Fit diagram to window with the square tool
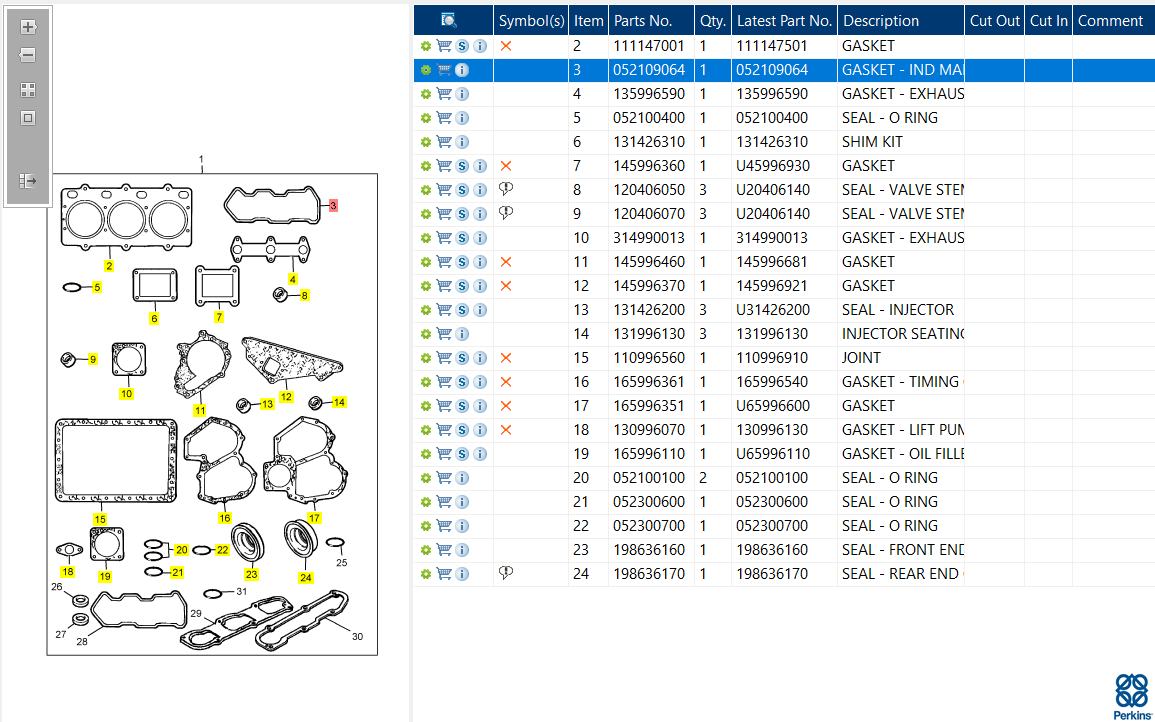The width and height of the screenshot is (1155, 722). (x=28, y=118)
